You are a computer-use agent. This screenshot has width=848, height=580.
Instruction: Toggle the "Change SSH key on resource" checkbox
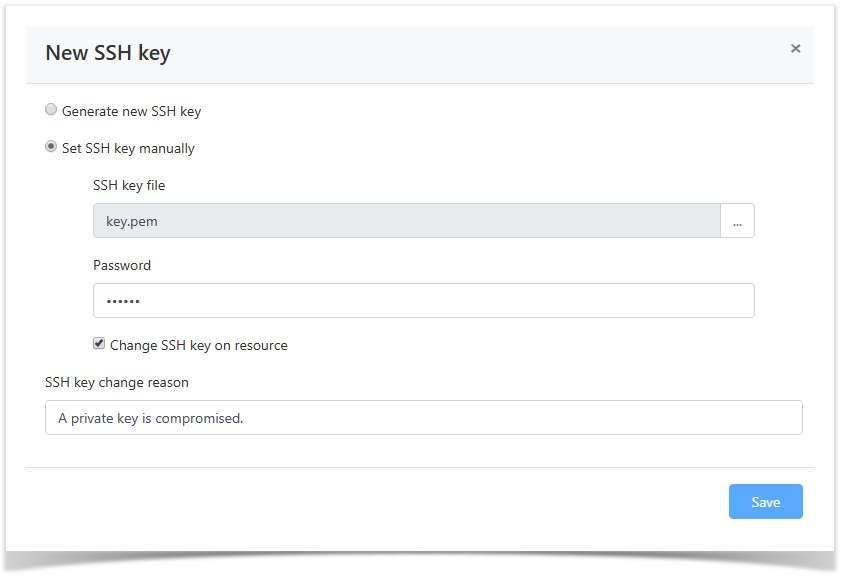99,344
